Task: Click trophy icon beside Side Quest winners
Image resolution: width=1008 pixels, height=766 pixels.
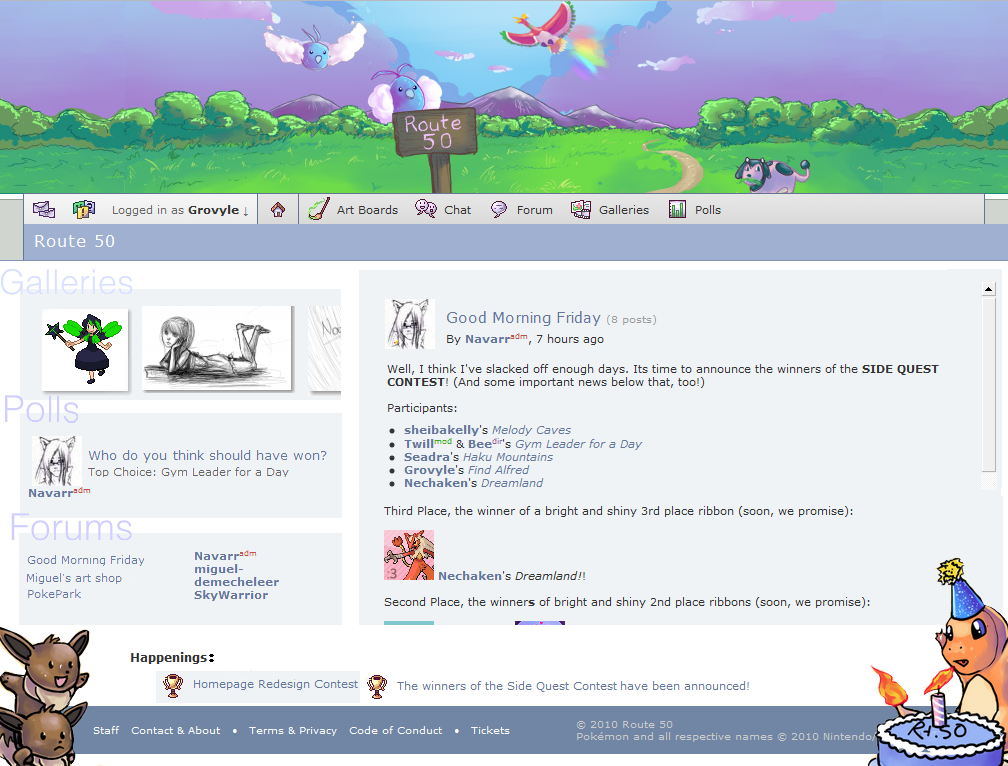Action: coord(377,686)
